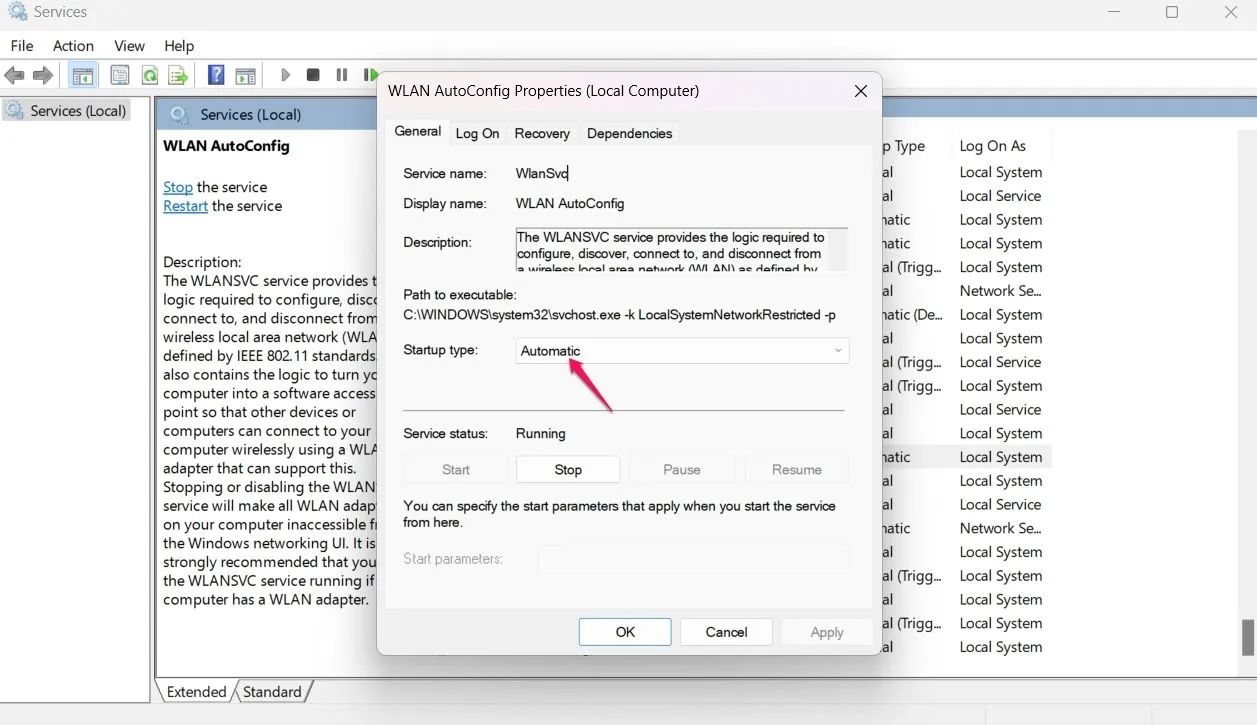1257x725 pixels.
Task: Click the bold 'WLAN AutoConfig' heading in left panel
Action: click(x=226, y=146)
